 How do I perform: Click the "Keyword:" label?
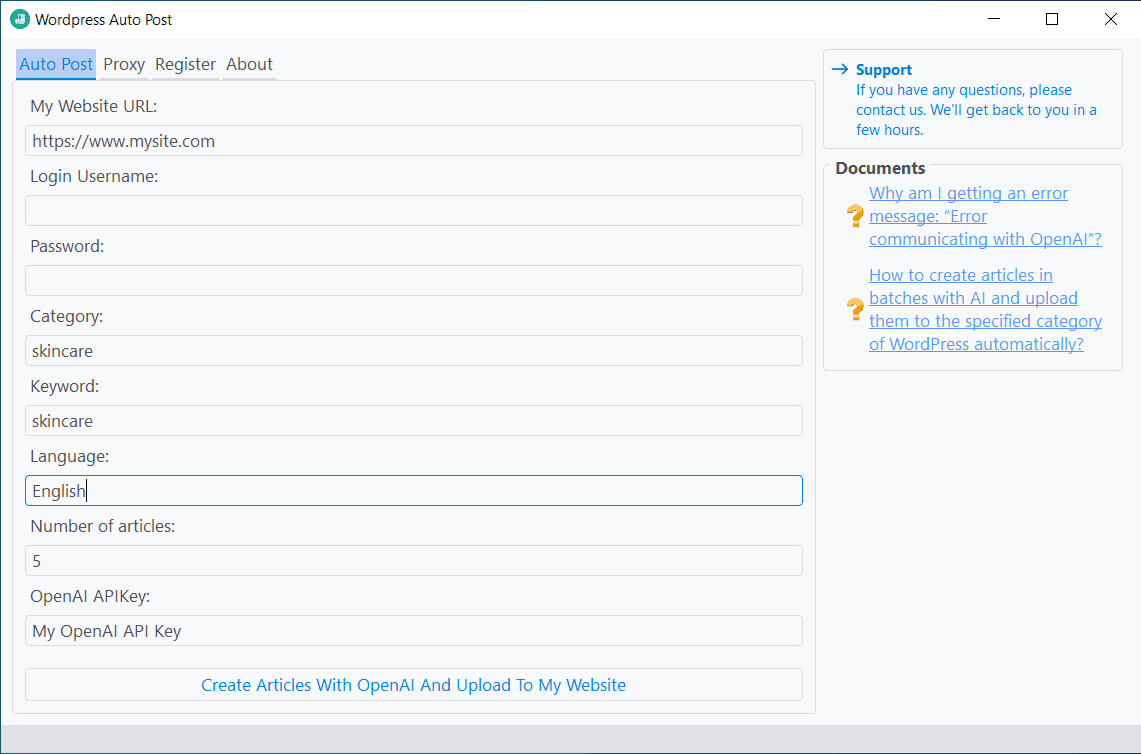(65, 386)
